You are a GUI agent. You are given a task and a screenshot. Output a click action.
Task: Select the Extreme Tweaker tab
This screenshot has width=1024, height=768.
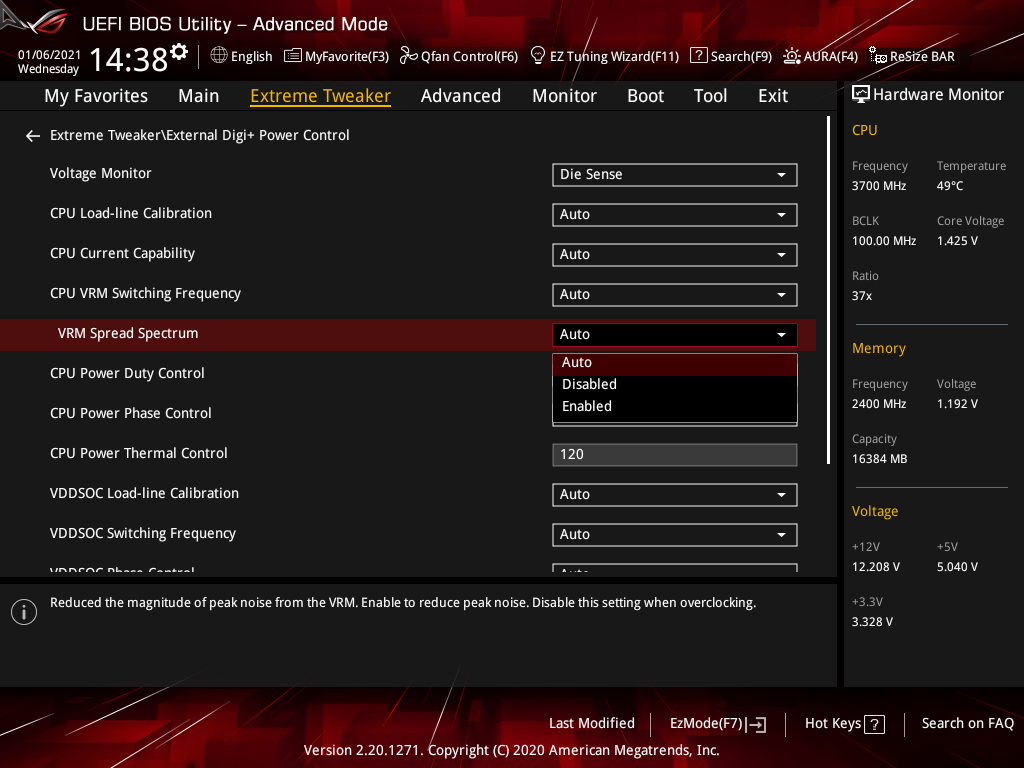[x=321, y=96]
